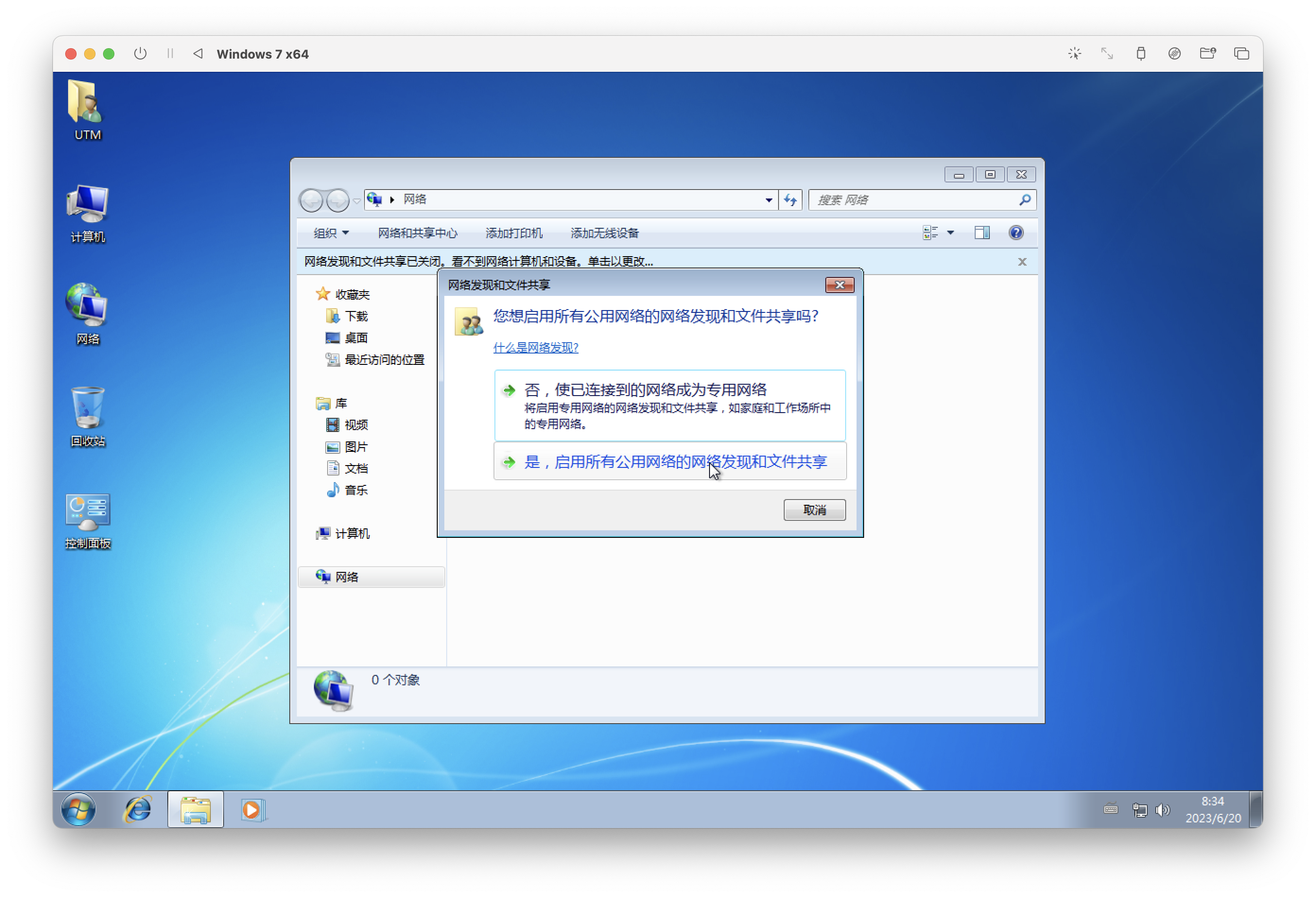Click the search magnifier in the search box

[x=1024, y=200]
